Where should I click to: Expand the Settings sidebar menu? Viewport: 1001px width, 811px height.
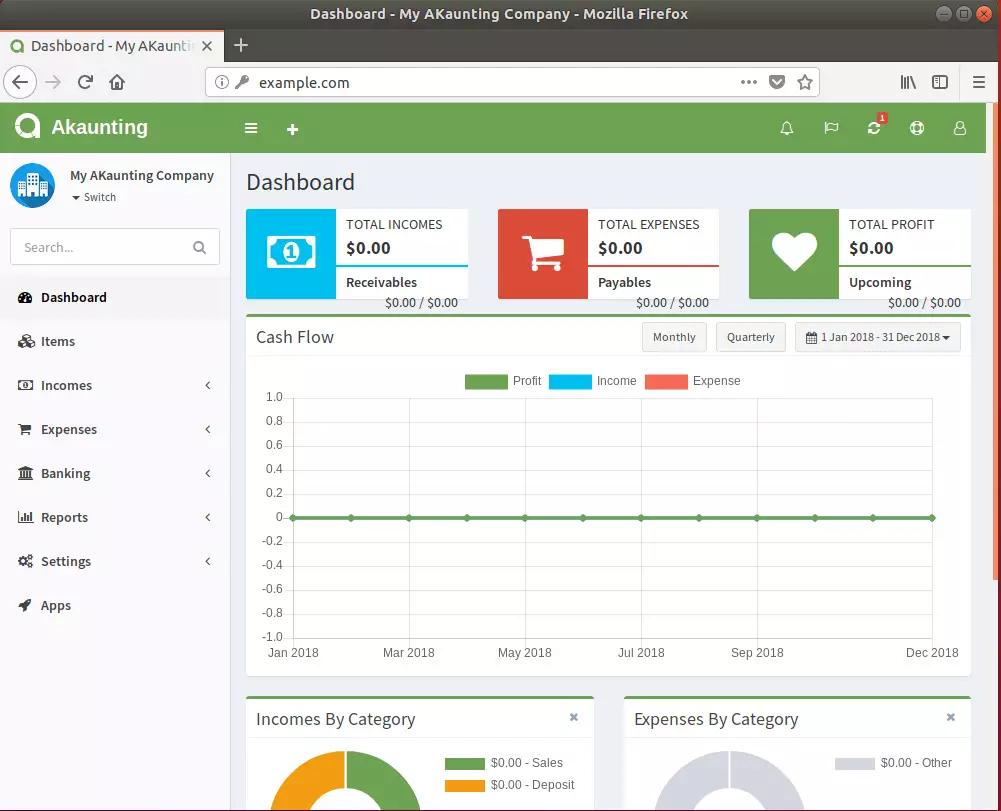point(115,561)
